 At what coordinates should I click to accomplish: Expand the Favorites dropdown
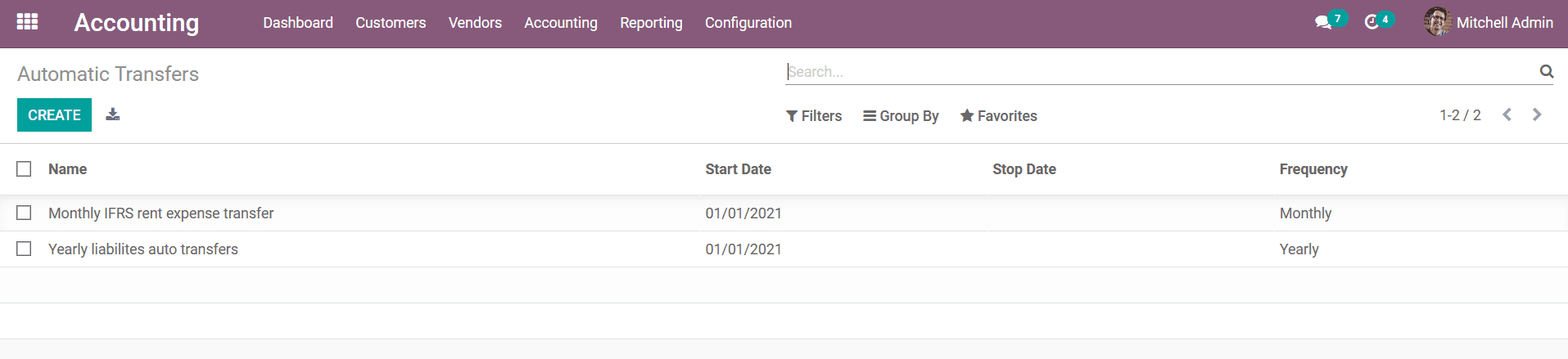(x=998, y=116)
